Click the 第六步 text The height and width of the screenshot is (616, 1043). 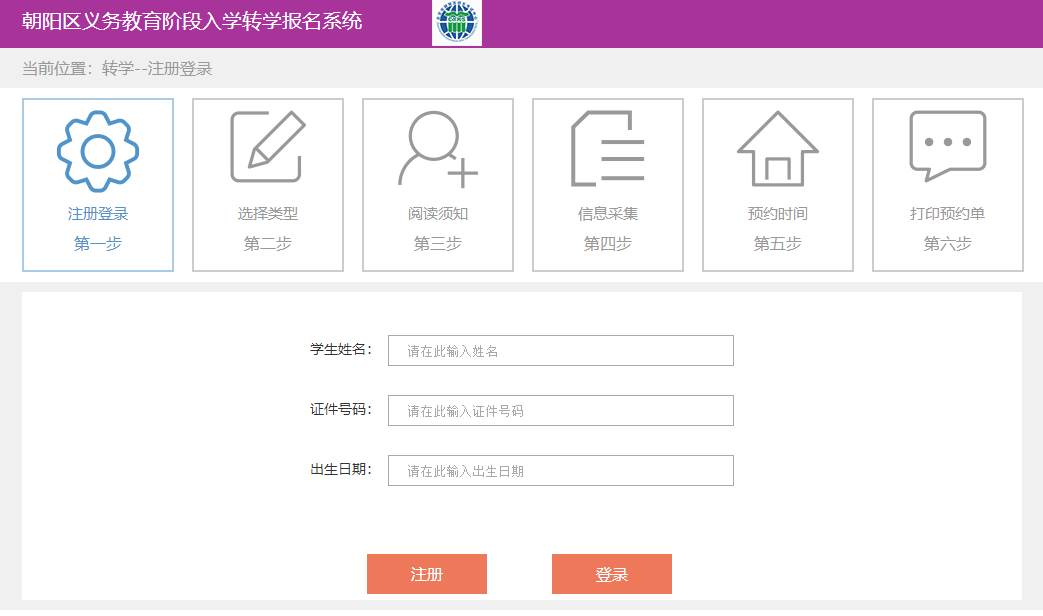pos(948,243)
